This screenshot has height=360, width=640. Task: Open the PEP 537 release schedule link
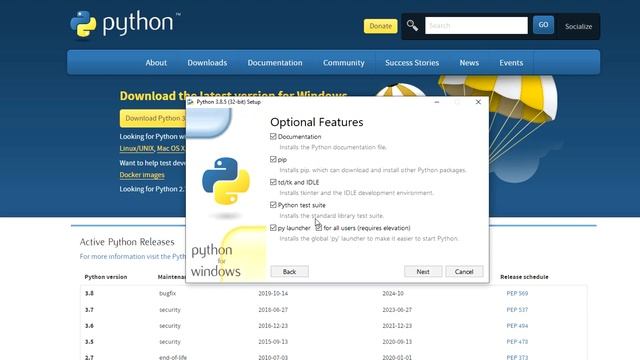(x=517, y=309)
